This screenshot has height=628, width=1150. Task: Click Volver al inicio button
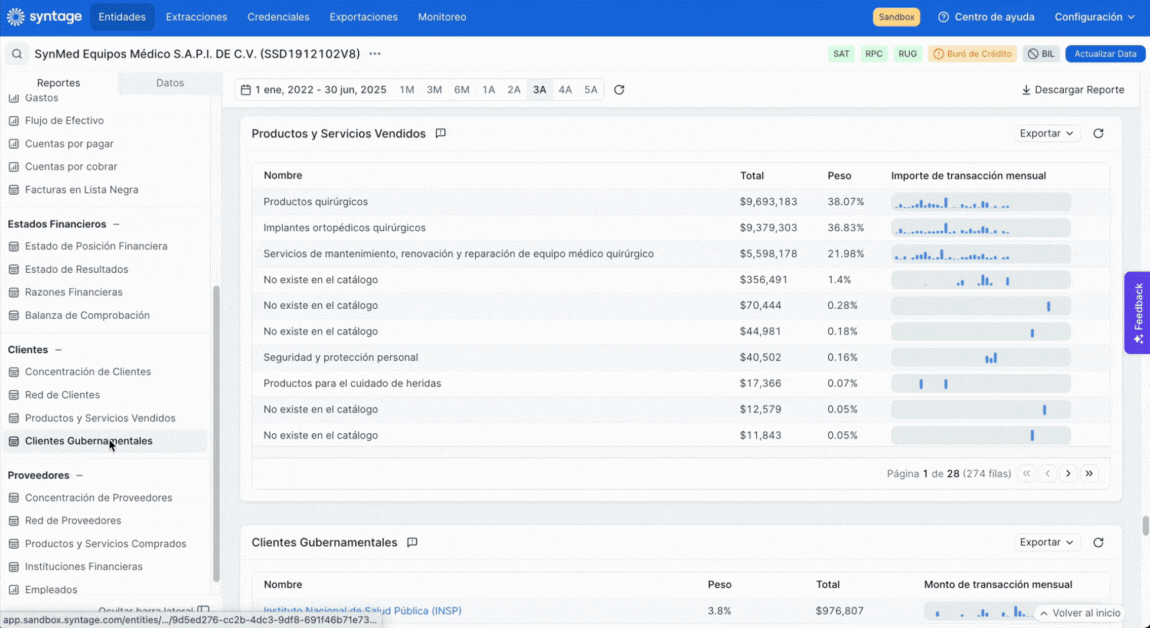point(1080,613)
